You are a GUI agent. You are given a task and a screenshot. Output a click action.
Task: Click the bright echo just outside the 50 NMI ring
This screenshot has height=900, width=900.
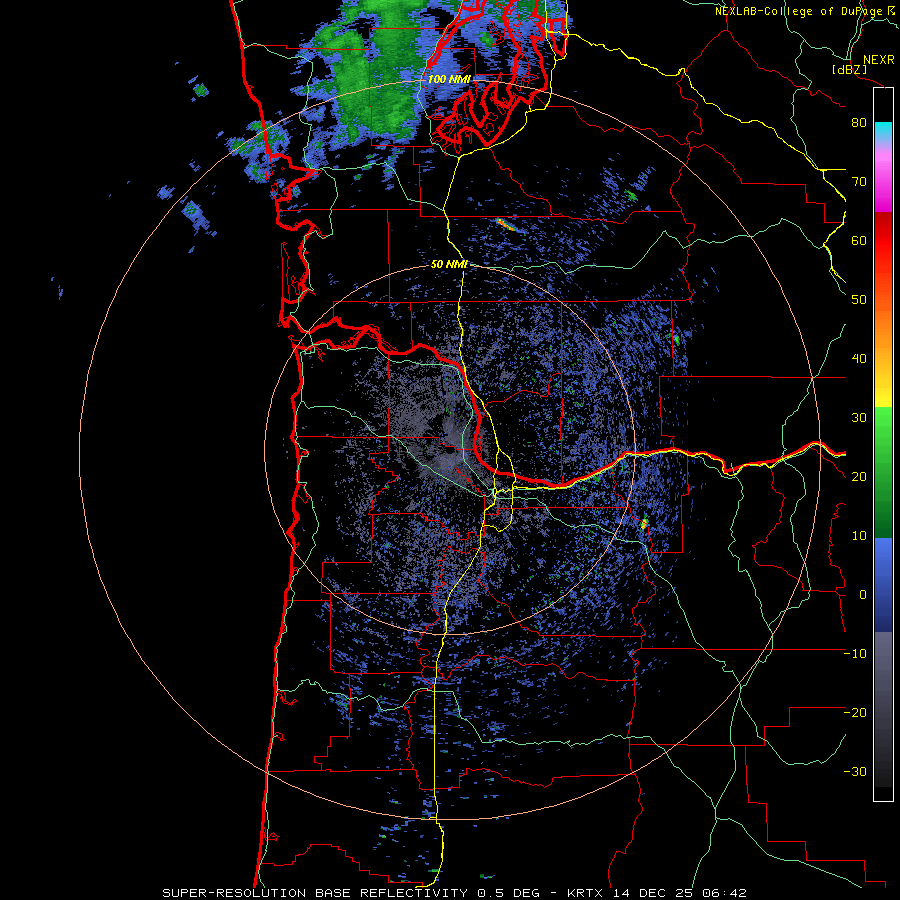(x=644, y=523)
